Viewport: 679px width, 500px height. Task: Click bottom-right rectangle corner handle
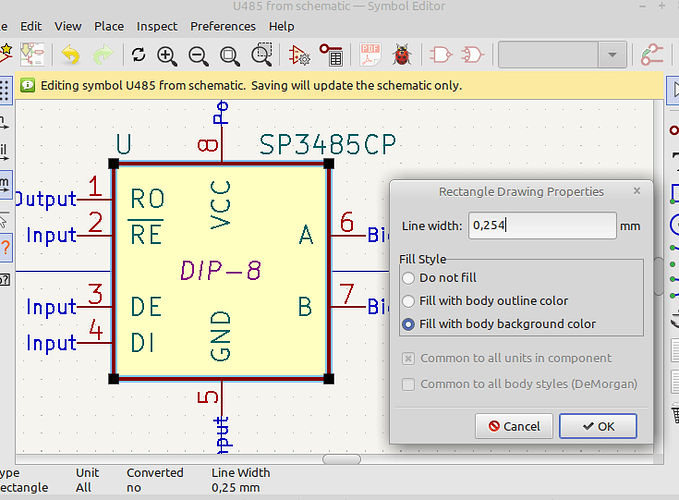coord(329,379)
